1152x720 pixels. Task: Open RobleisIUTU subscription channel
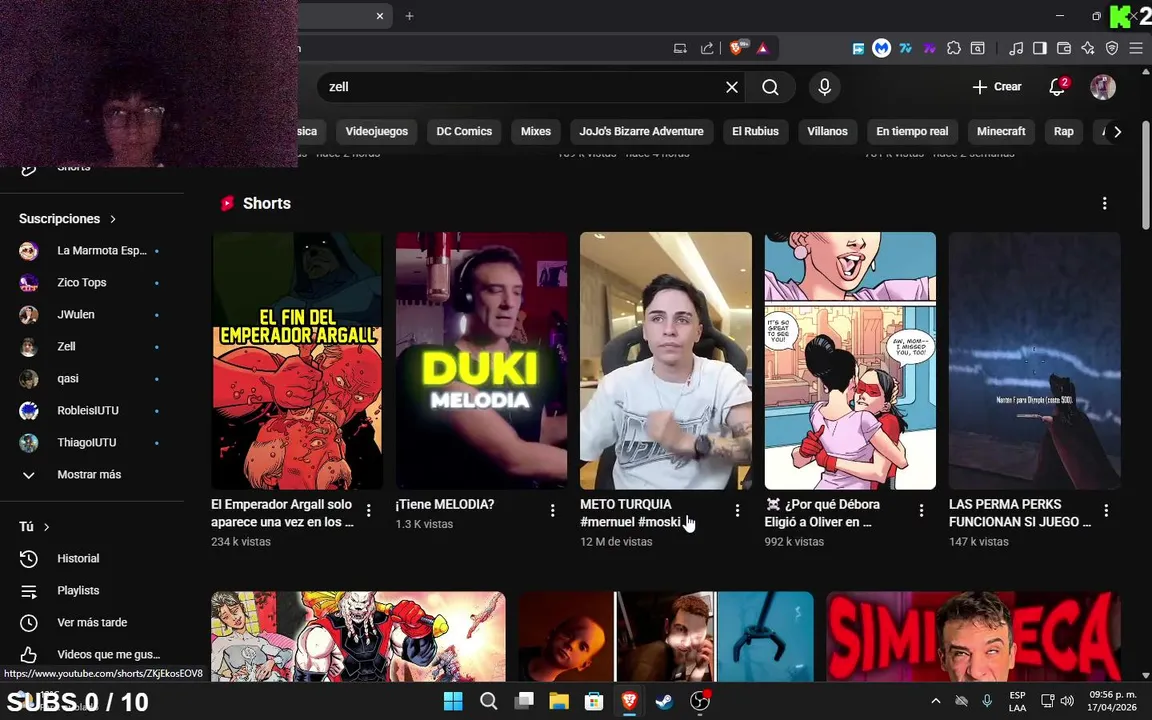[92, 411]
